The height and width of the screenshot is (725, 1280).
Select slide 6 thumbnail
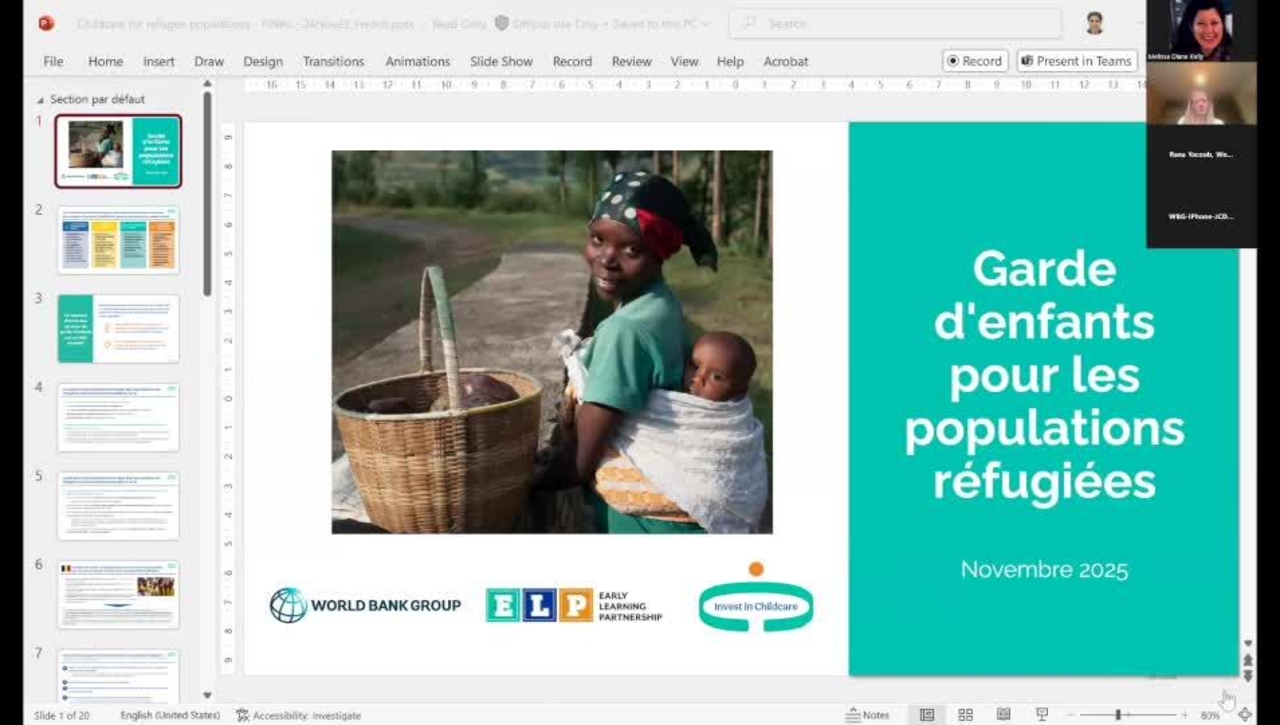pos(118,594)
